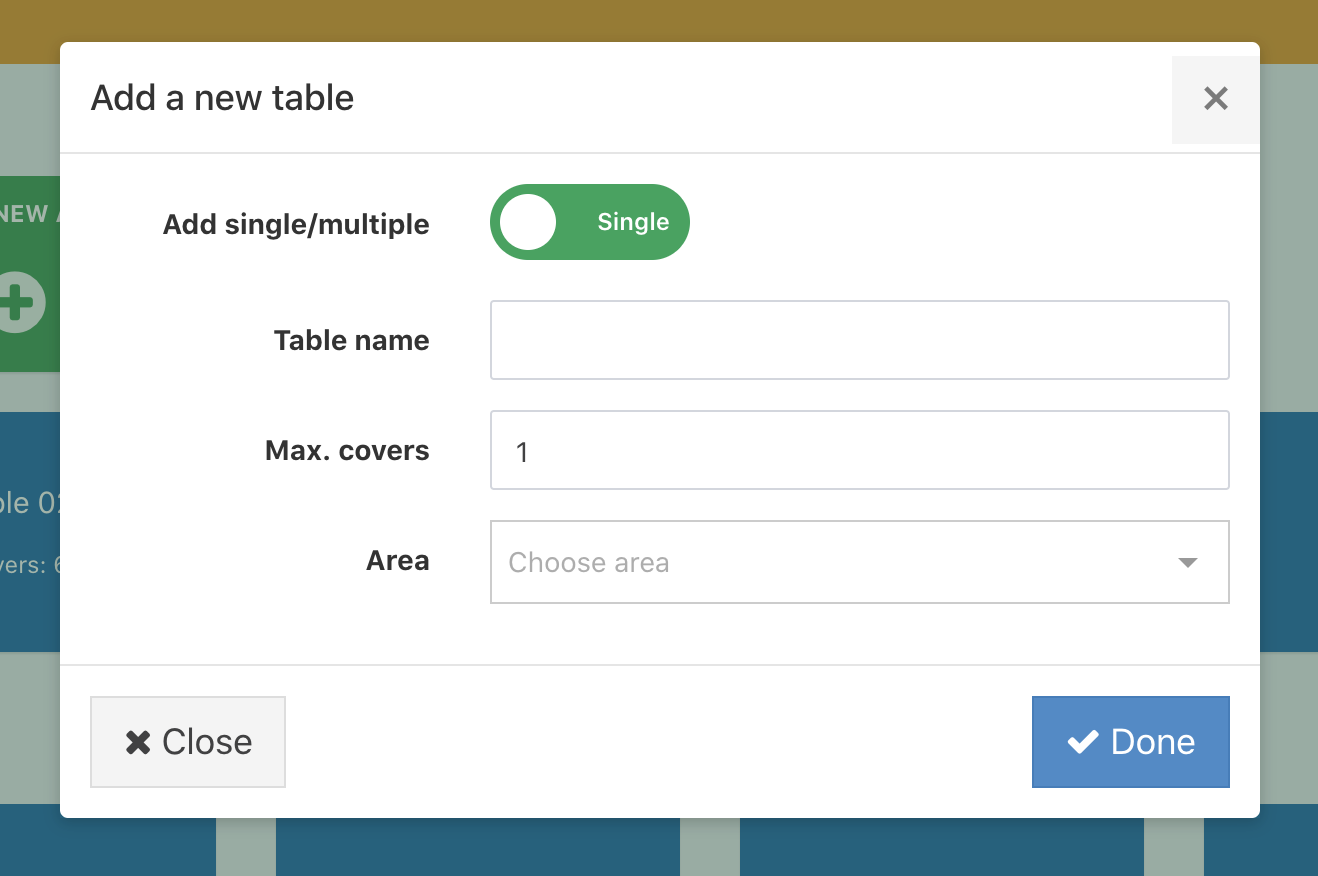The image size is (1318, 876).
Task: Click the white knob of the Single switch
Action: [528, 222]
